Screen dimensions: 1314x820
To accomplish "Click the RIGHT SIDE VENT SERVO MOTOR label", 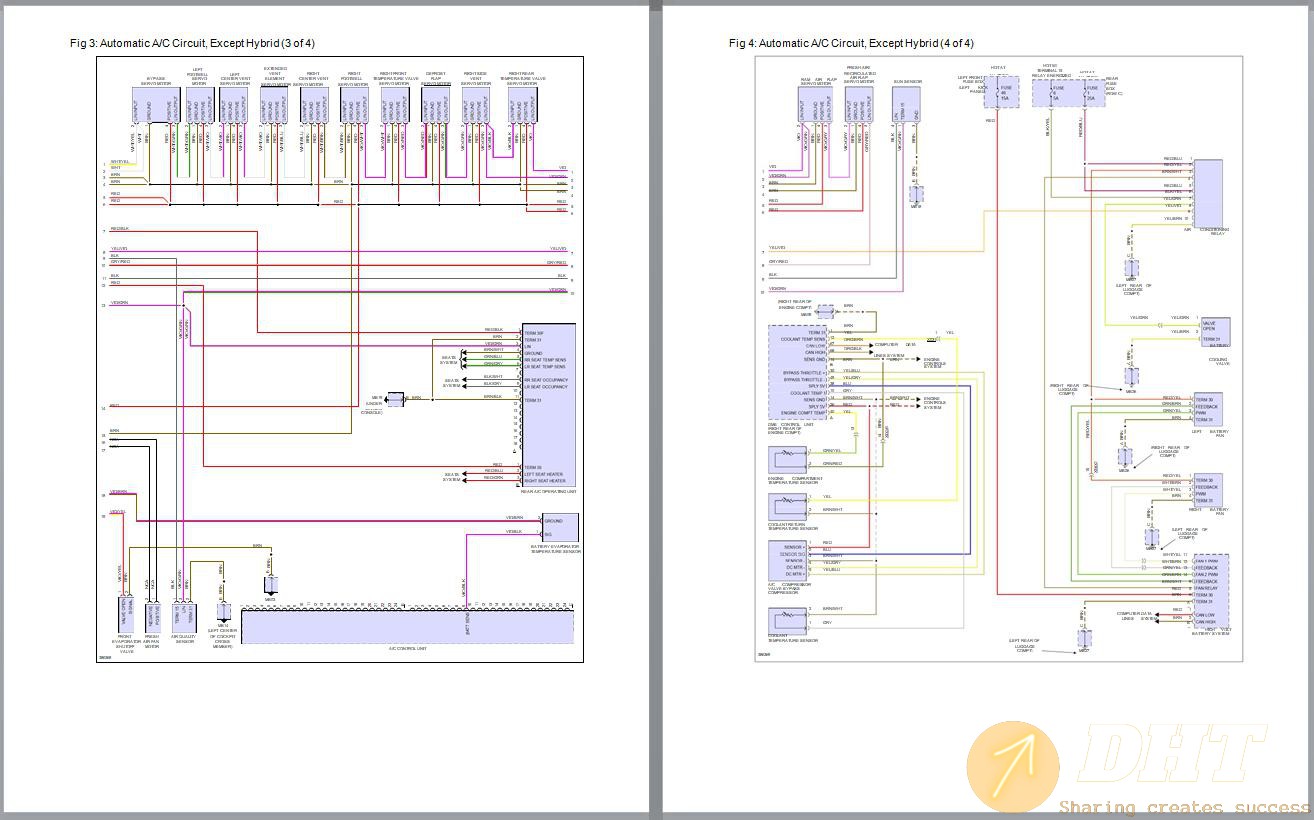I will click(475, 79).
